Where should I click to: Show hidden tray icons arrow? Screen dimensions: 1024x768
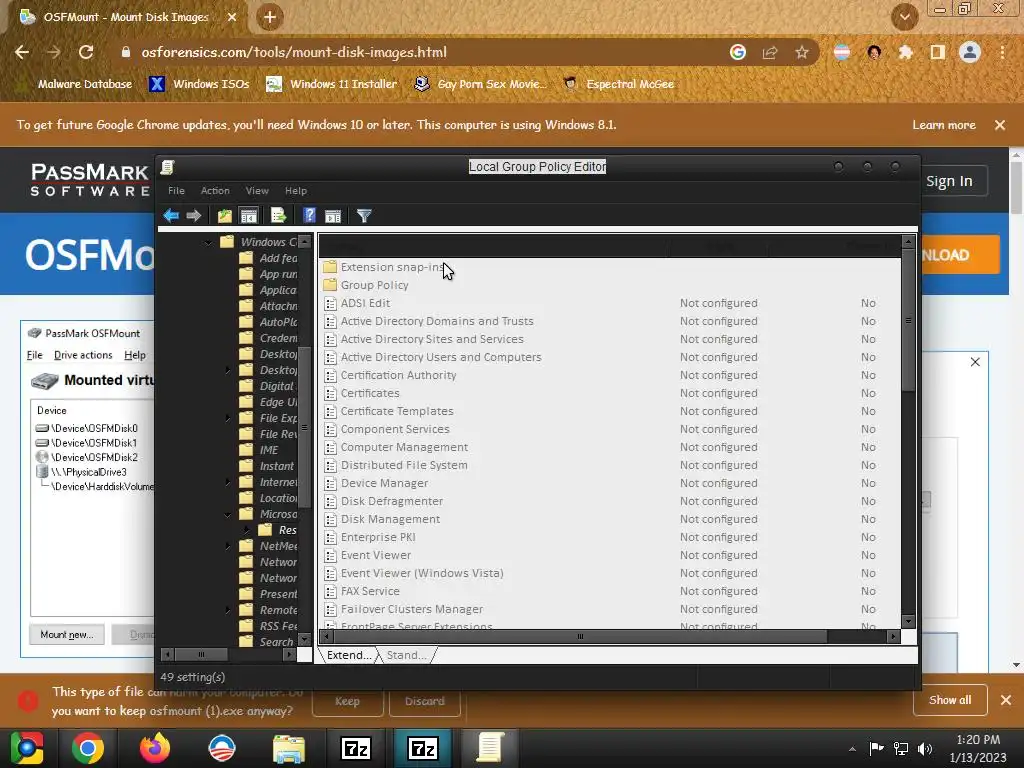coord(852,749)
